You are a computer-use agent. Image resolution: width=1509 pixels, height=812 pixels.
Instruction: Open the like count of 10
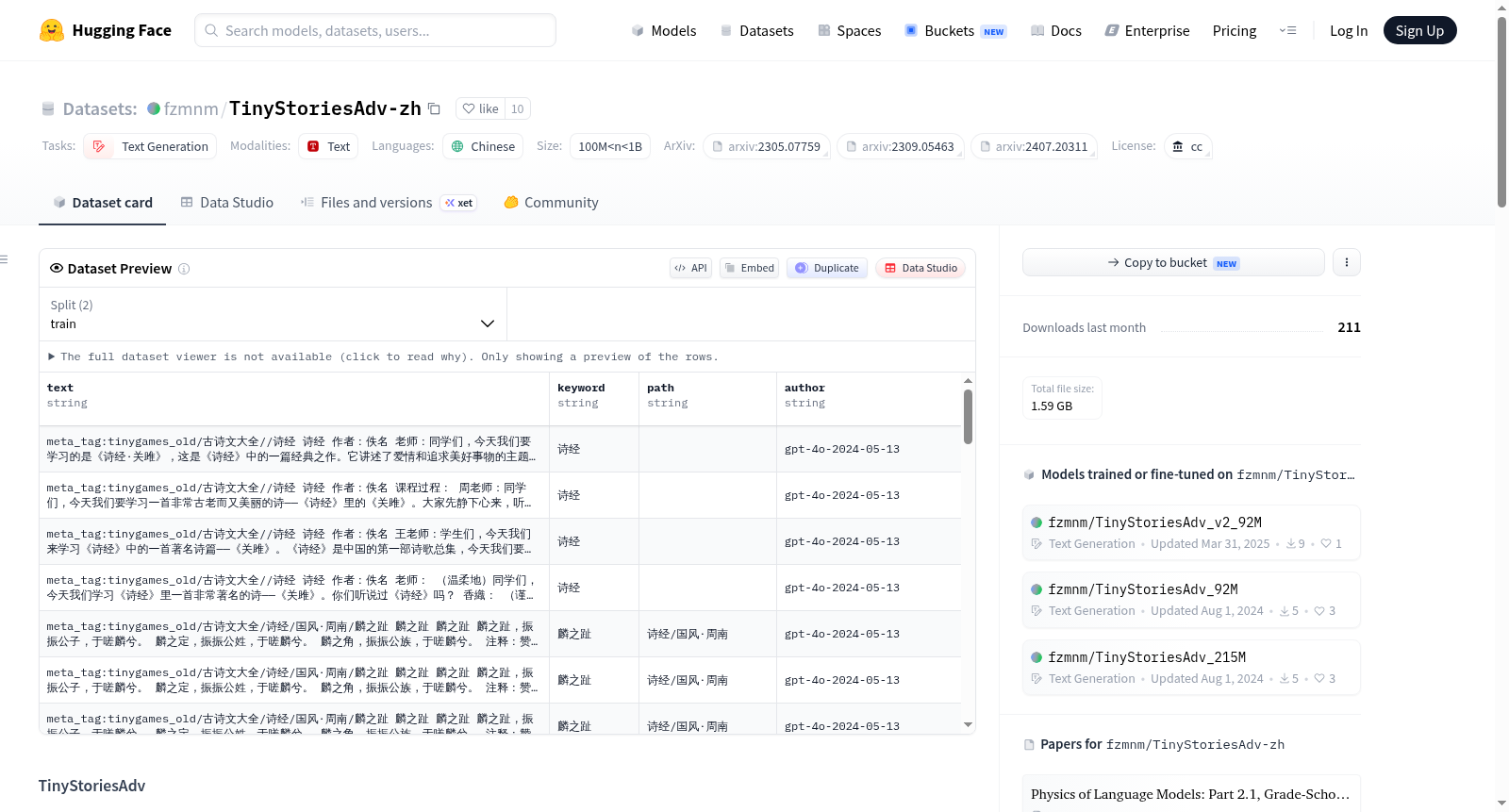(517, 108)
